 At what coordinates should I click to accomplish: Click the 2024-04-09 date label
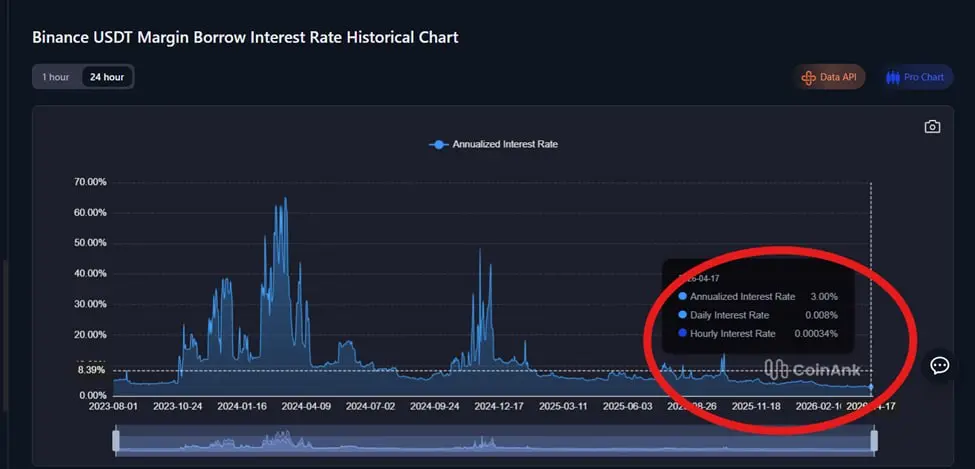307,406
